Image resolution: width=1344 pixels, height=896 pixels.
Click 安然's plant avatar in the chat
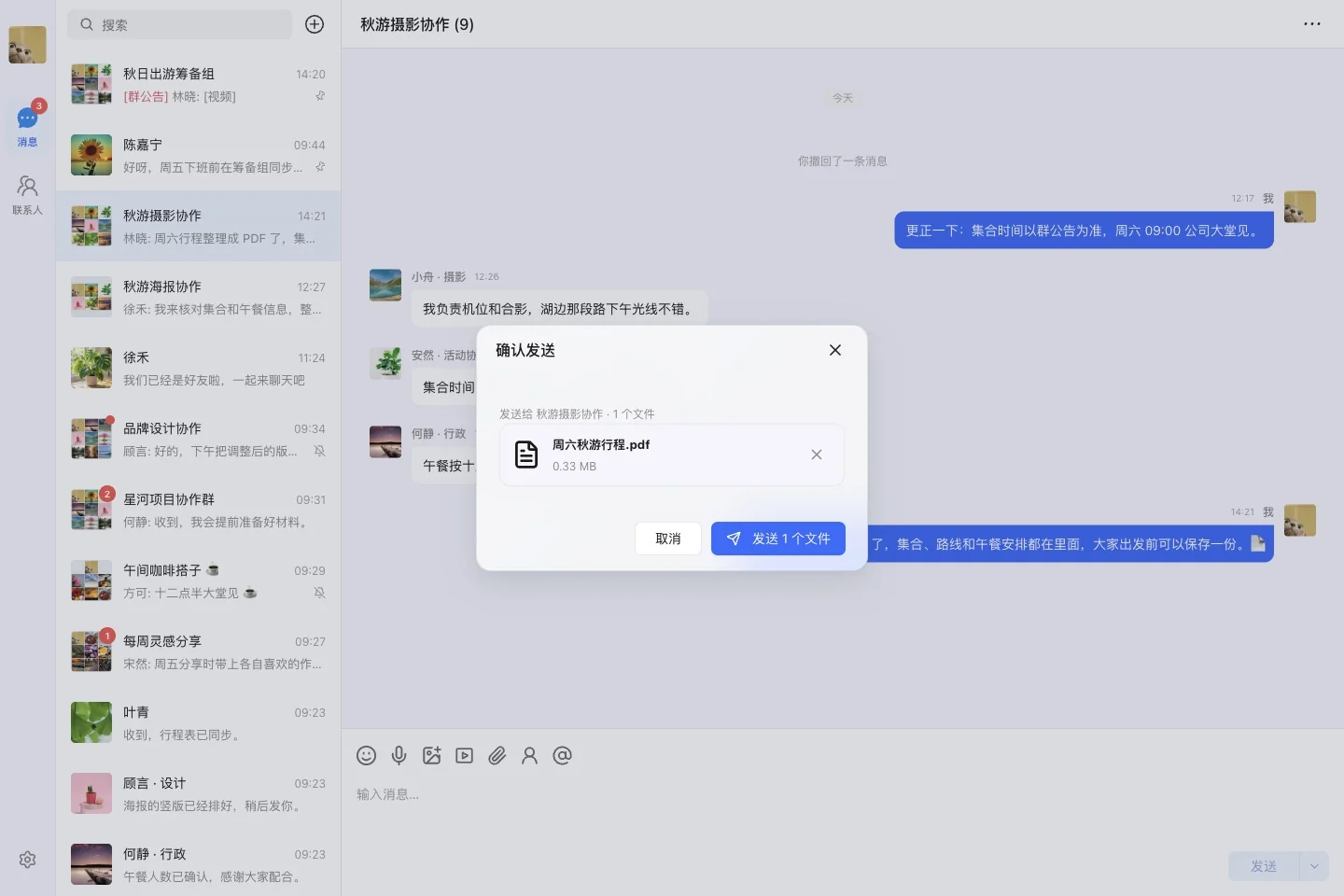pyautogui.click(x=385, y=363)
